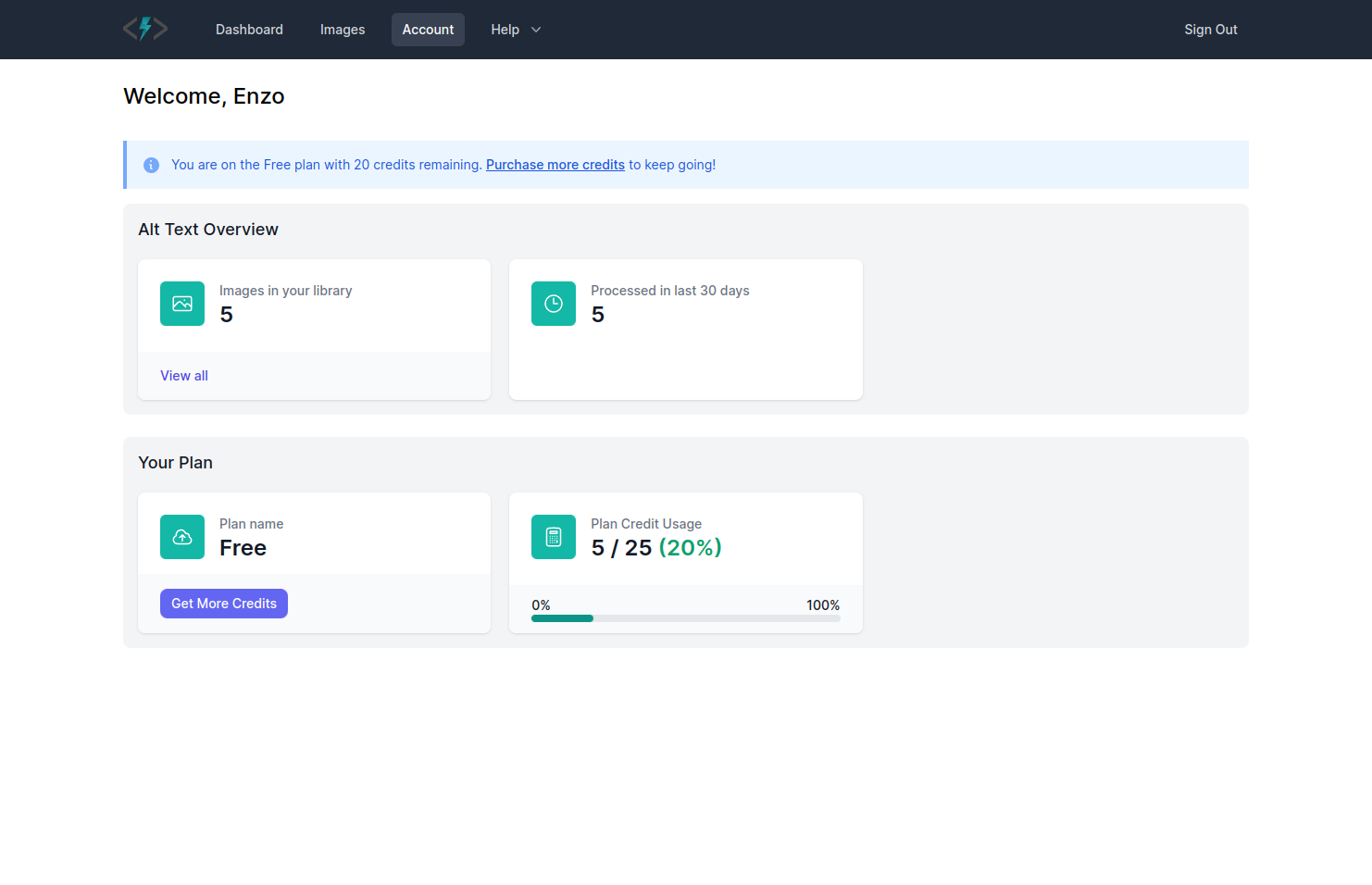Click the 'Plan Credit Usage' label
1372x885 pixels.
click(x=646, y=524)
